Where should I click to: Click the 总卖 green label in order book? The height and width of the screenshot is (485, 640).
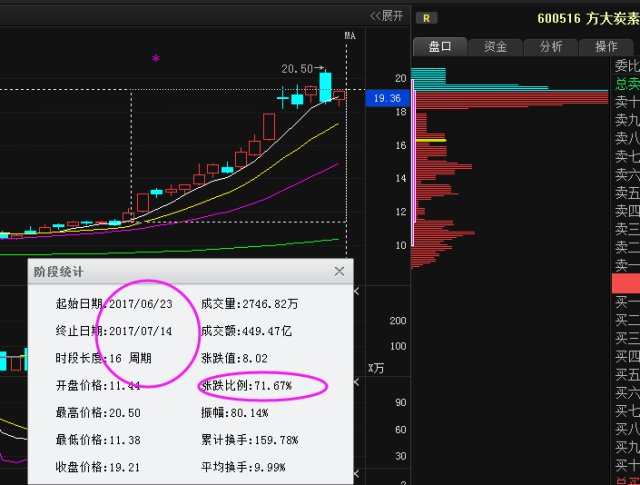pos(626,84)
